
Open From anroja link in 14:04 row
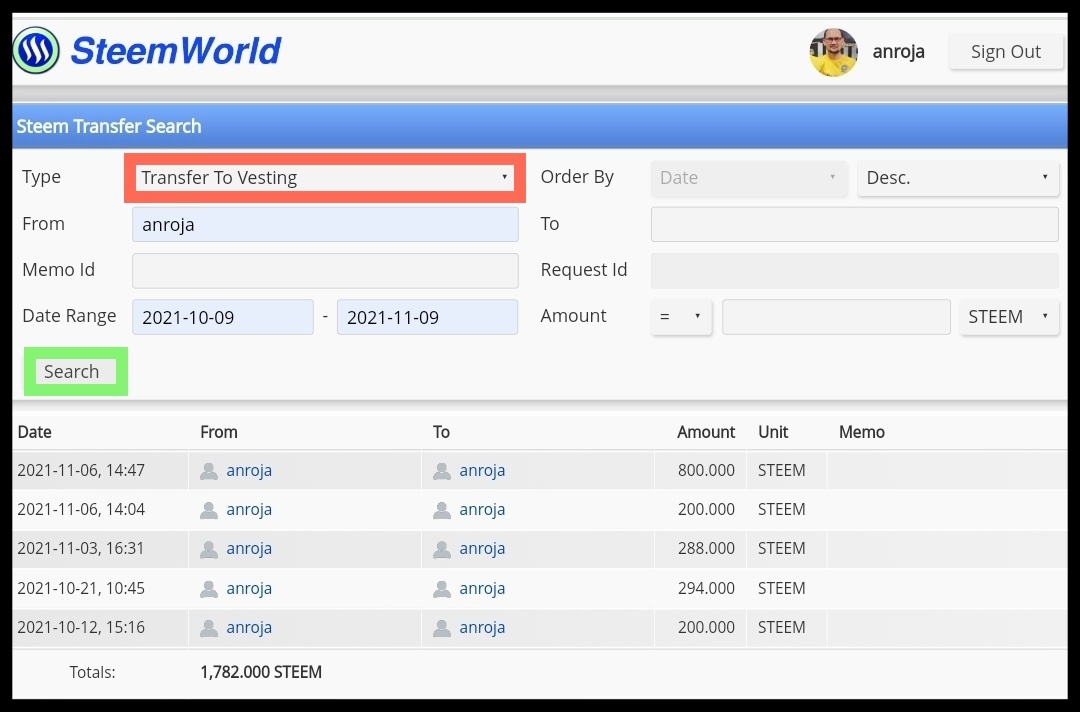[249, 510]
